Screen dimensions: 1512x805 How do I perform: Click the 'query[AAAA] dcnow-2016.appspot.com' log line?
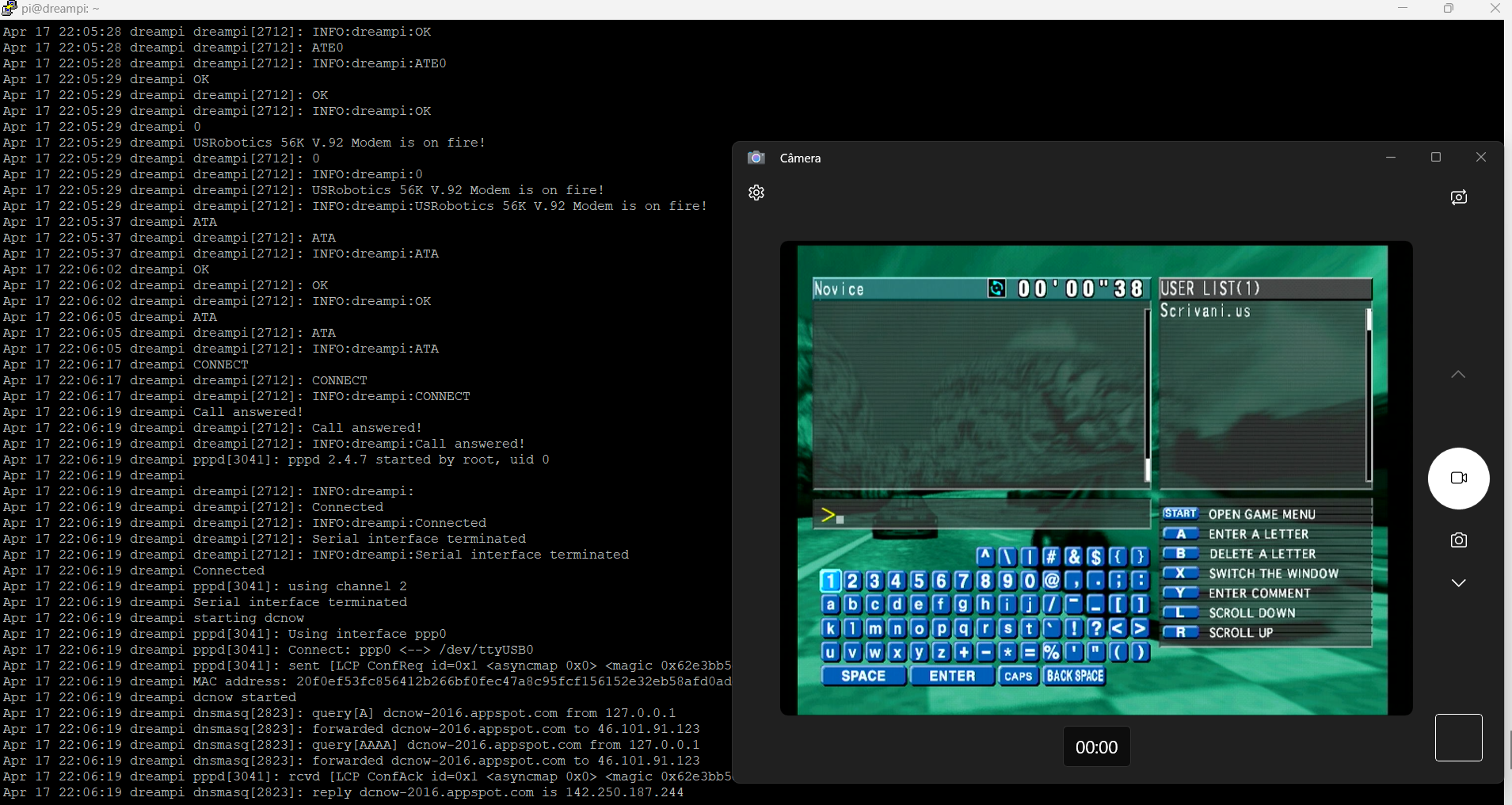pyautogui.click(x=352, y=745)
